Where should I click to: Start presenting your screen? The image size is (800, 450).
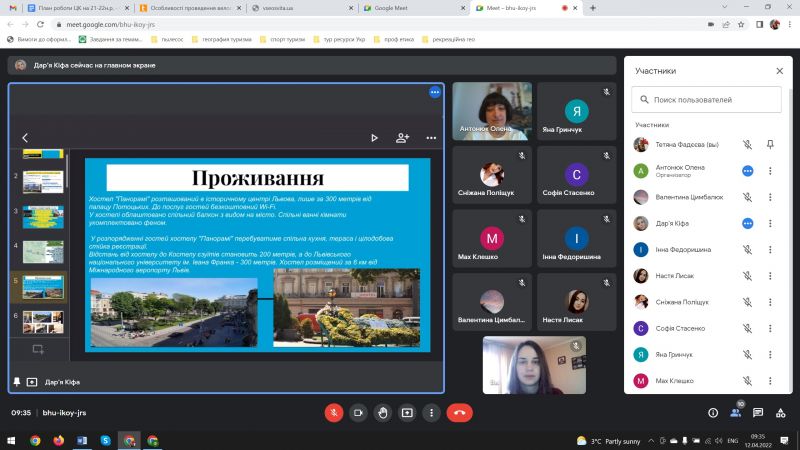(407, 413)
